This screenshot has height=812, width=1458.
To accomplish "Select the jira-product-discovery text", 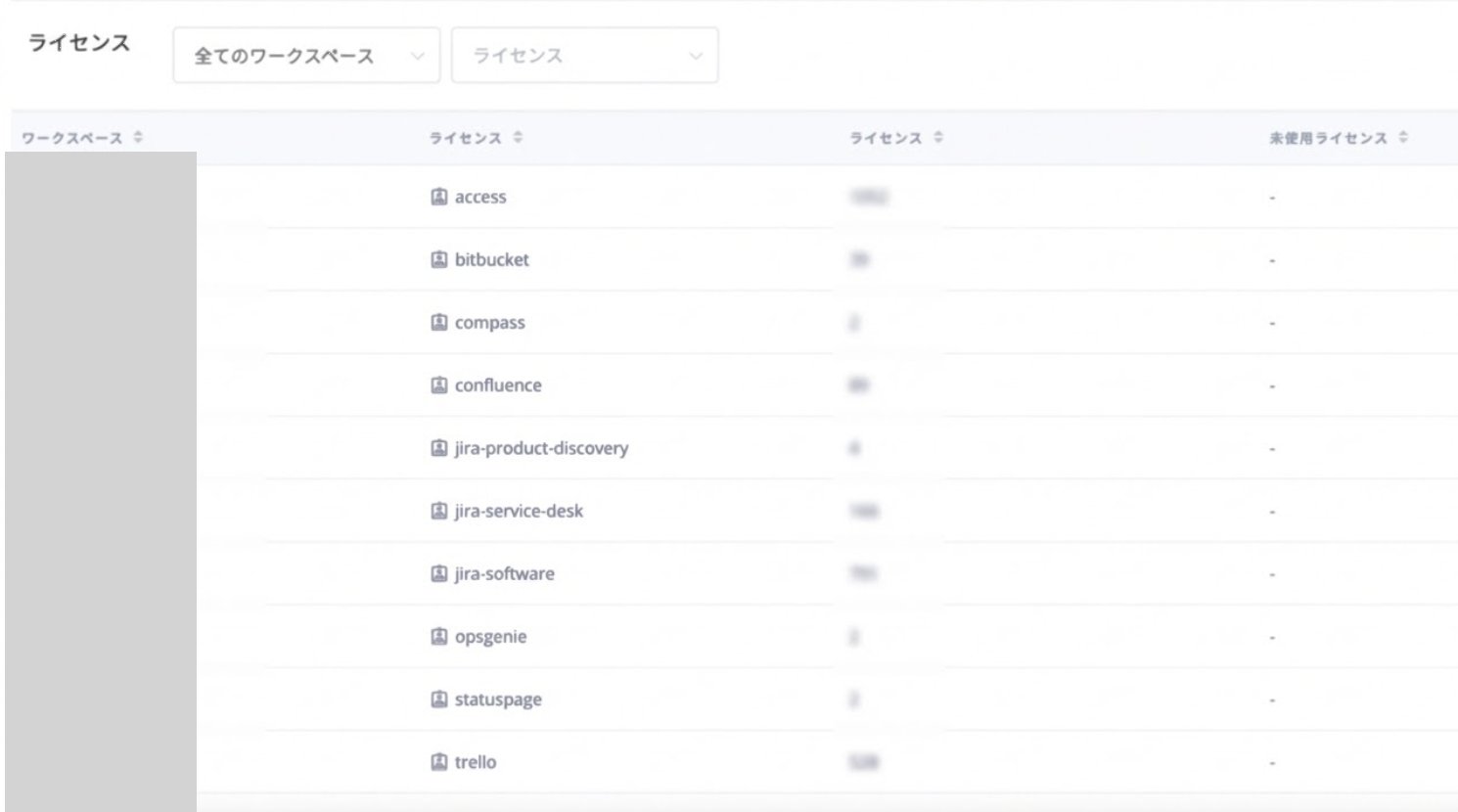I will (541, 448).
